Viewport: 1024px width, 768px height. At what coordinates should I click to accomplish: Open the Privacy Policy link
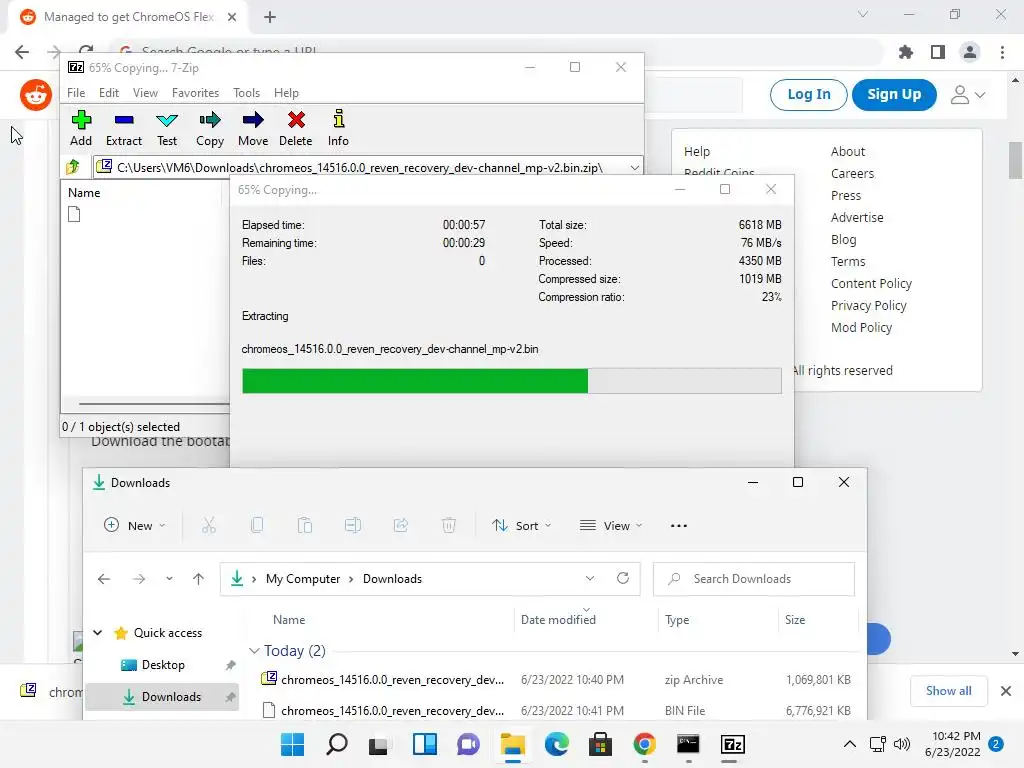click(869, 306)
